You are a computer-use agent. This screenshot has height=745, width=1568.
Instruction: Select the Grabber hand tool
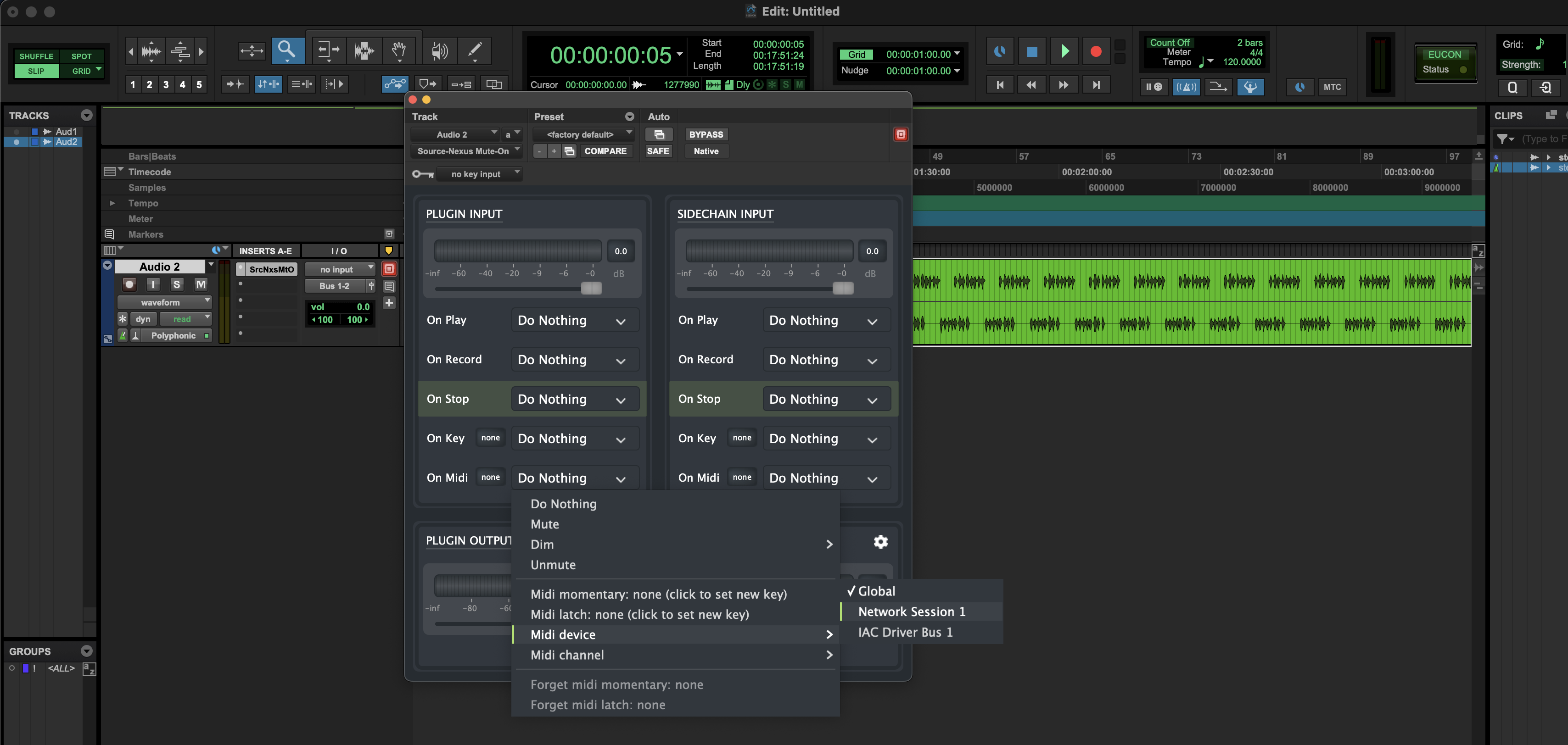click(x=399, y=50)
